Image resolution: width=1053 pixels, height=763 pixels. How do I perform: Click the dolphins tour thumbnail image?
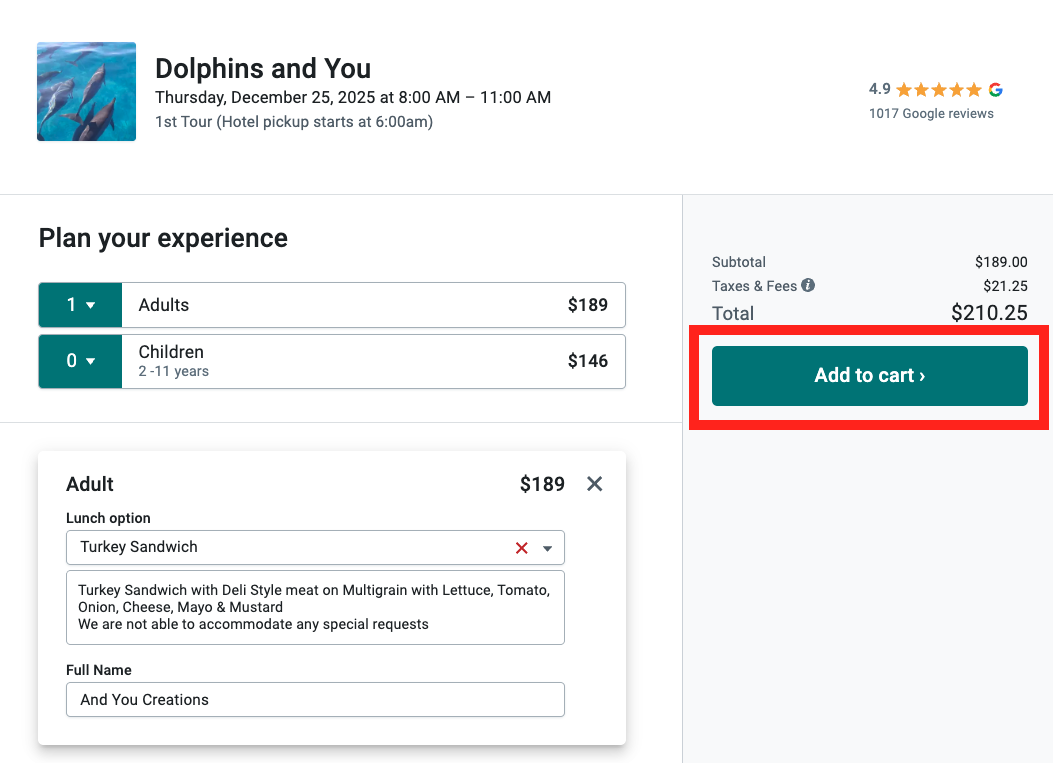coord(86,91)
